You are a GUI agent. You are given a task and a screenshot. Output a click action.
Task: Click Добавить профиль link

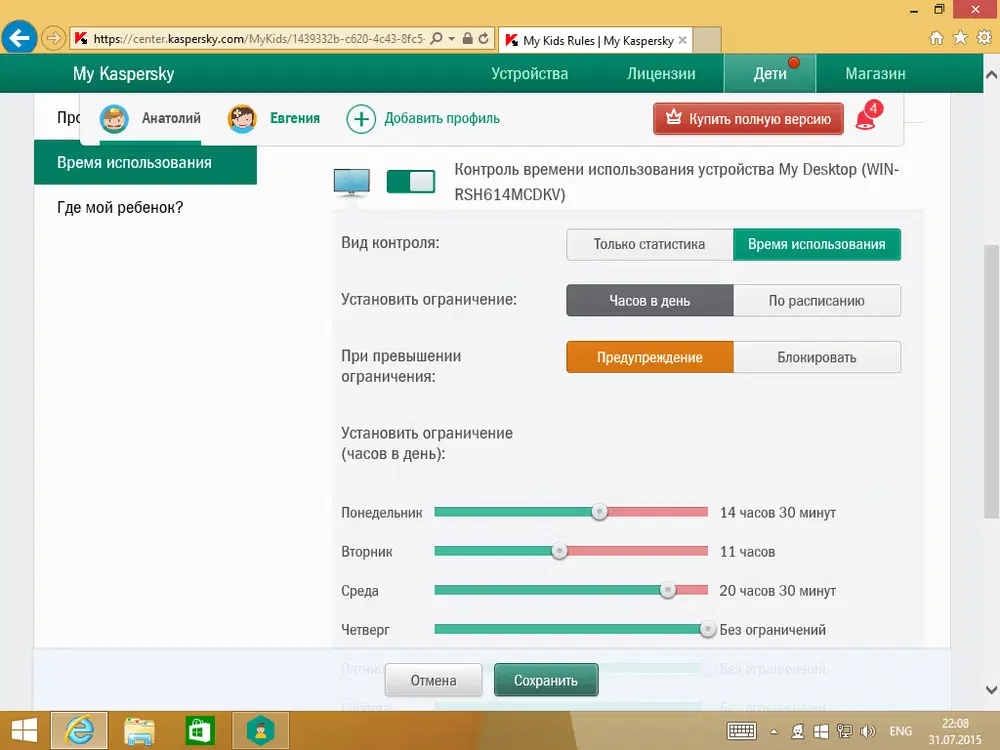[442, 119]
